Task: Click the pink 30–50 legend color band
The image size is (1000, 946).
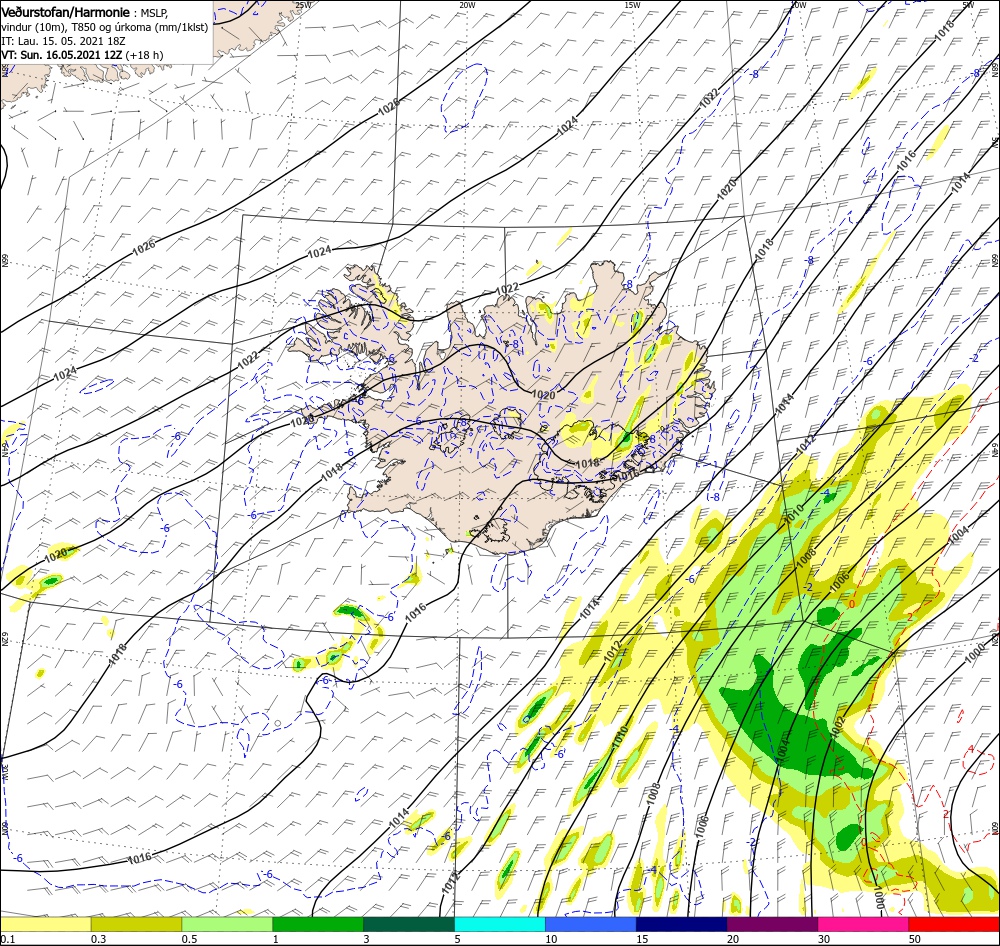Action: pos(864,924)
